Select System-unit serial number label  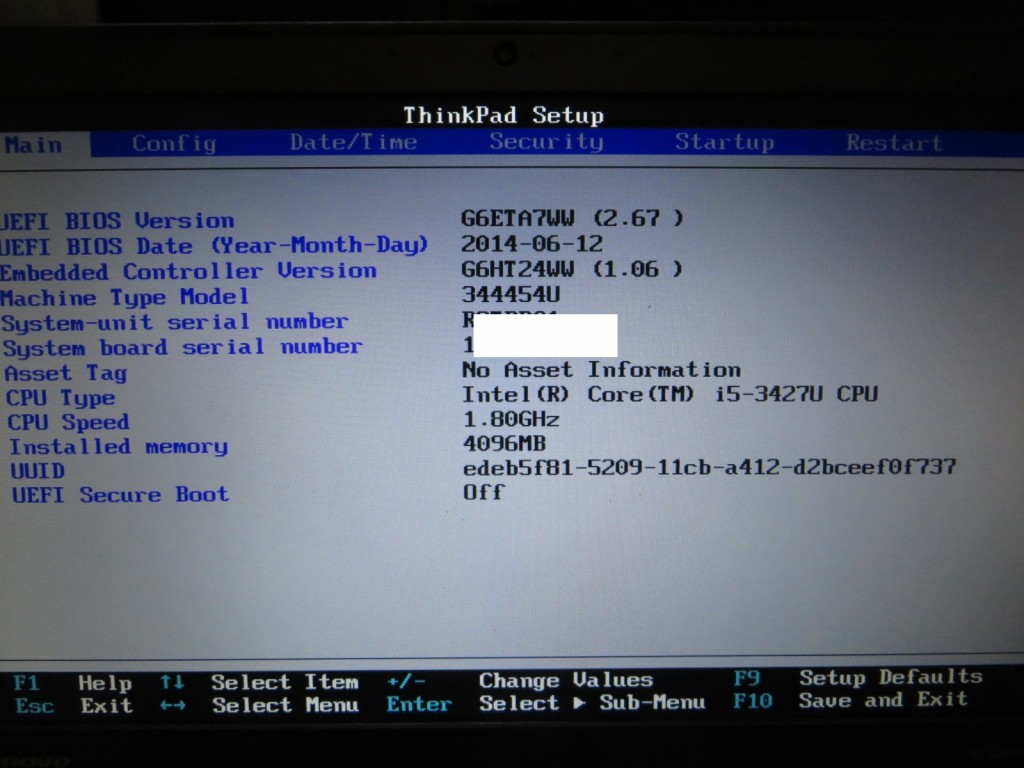pos(175,322)
